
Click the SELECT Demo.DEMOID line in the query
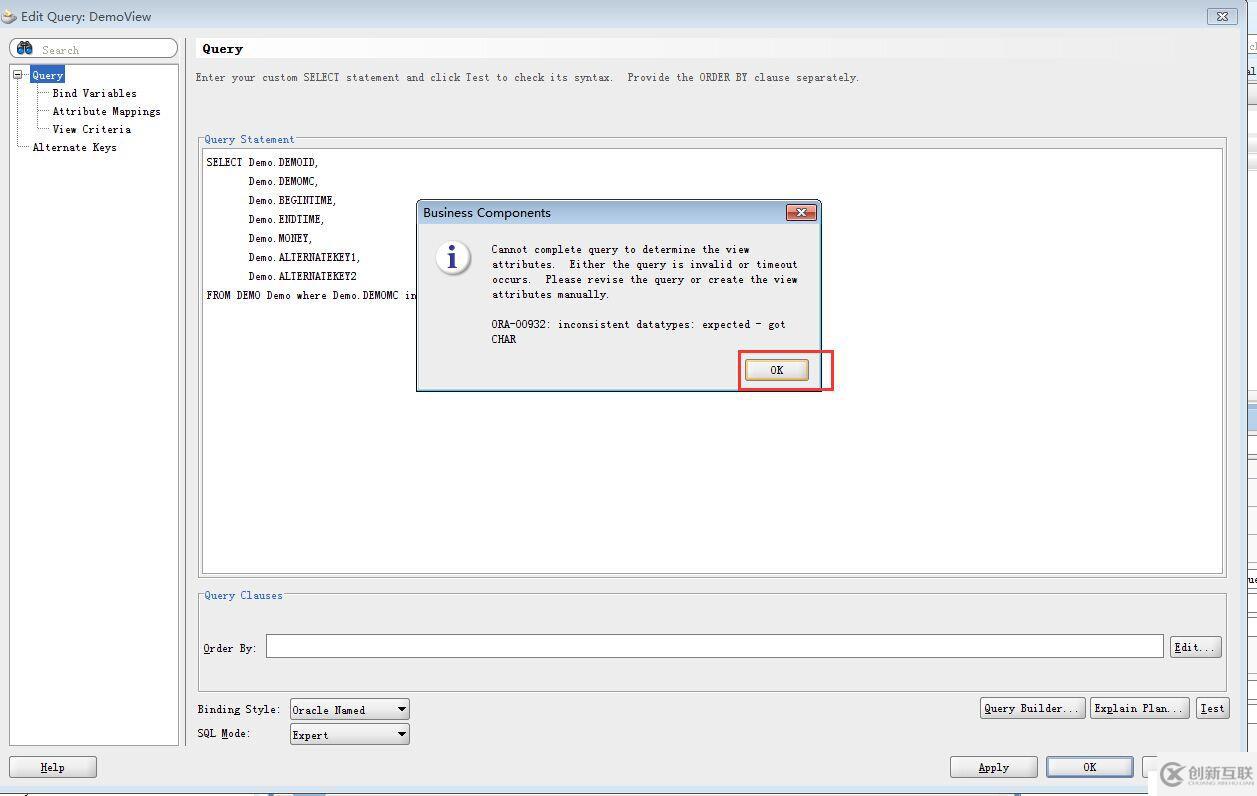click(262, 162)
